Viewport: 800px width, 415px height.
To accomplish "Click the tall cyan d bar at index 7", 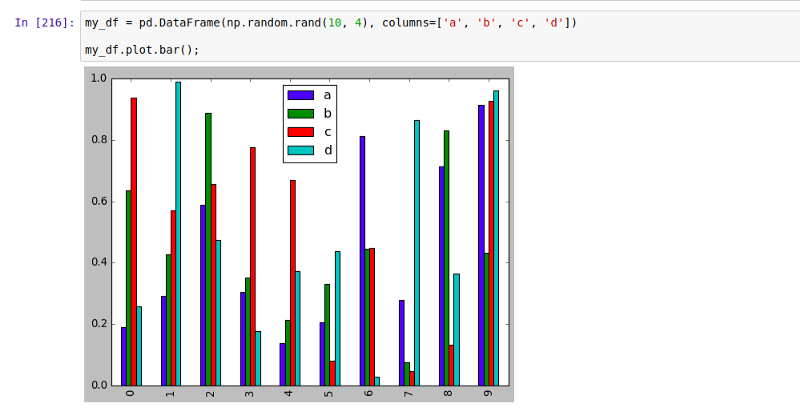I will [x=417, y=253].
